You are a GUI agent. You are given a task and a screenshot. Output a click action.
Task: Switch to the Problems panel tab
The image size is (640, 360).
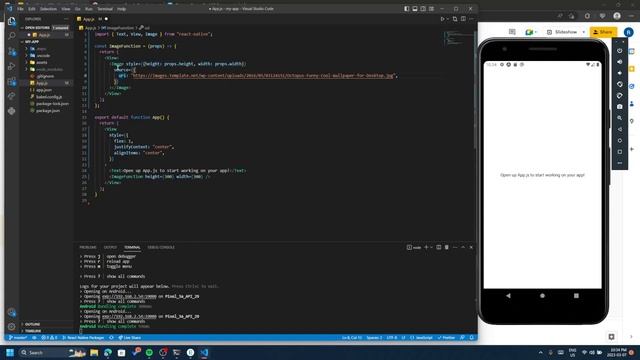pos(88,247)
